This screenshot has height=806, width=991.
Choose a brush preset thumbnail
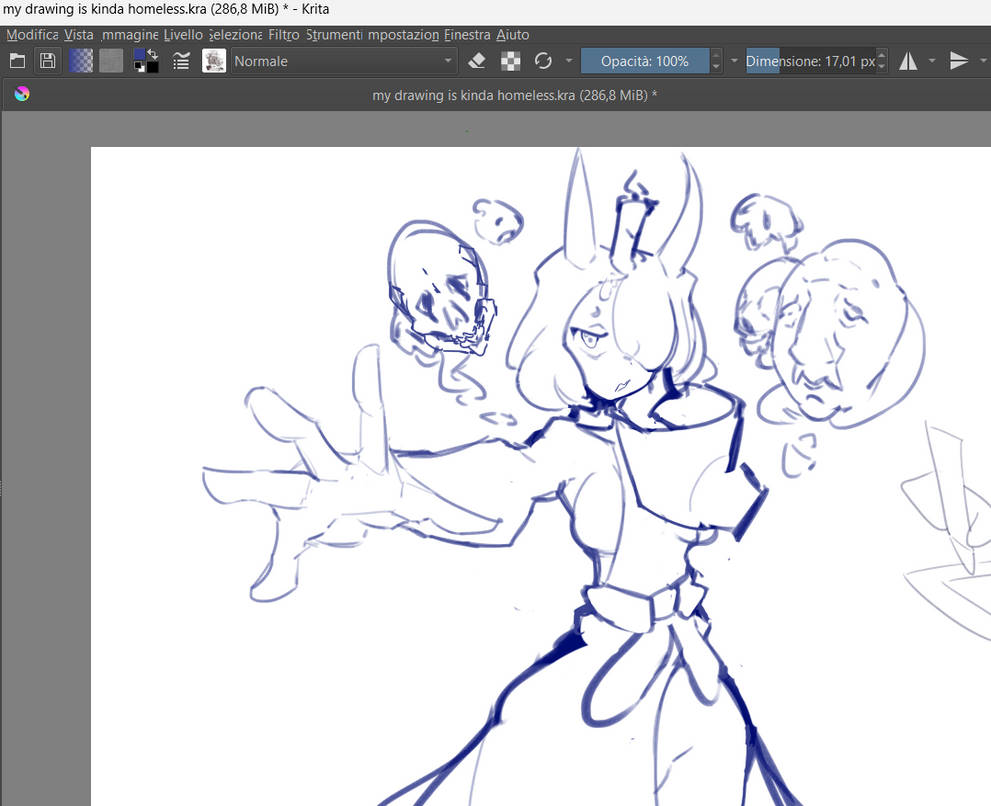[214, 61]
